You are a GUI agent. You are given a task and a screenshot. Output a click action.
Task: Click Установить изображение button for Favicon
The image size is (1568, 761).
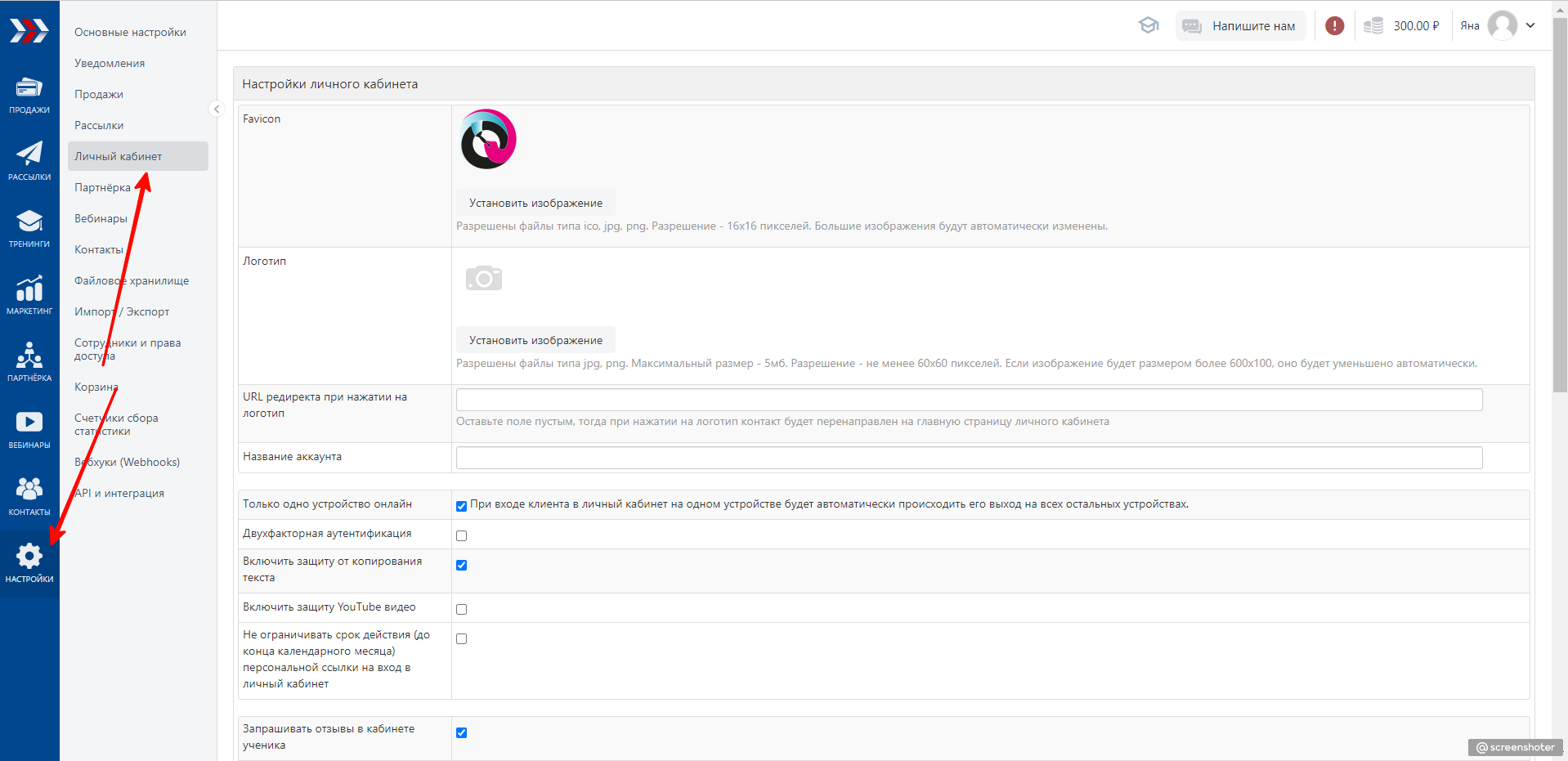pos(535,204)
